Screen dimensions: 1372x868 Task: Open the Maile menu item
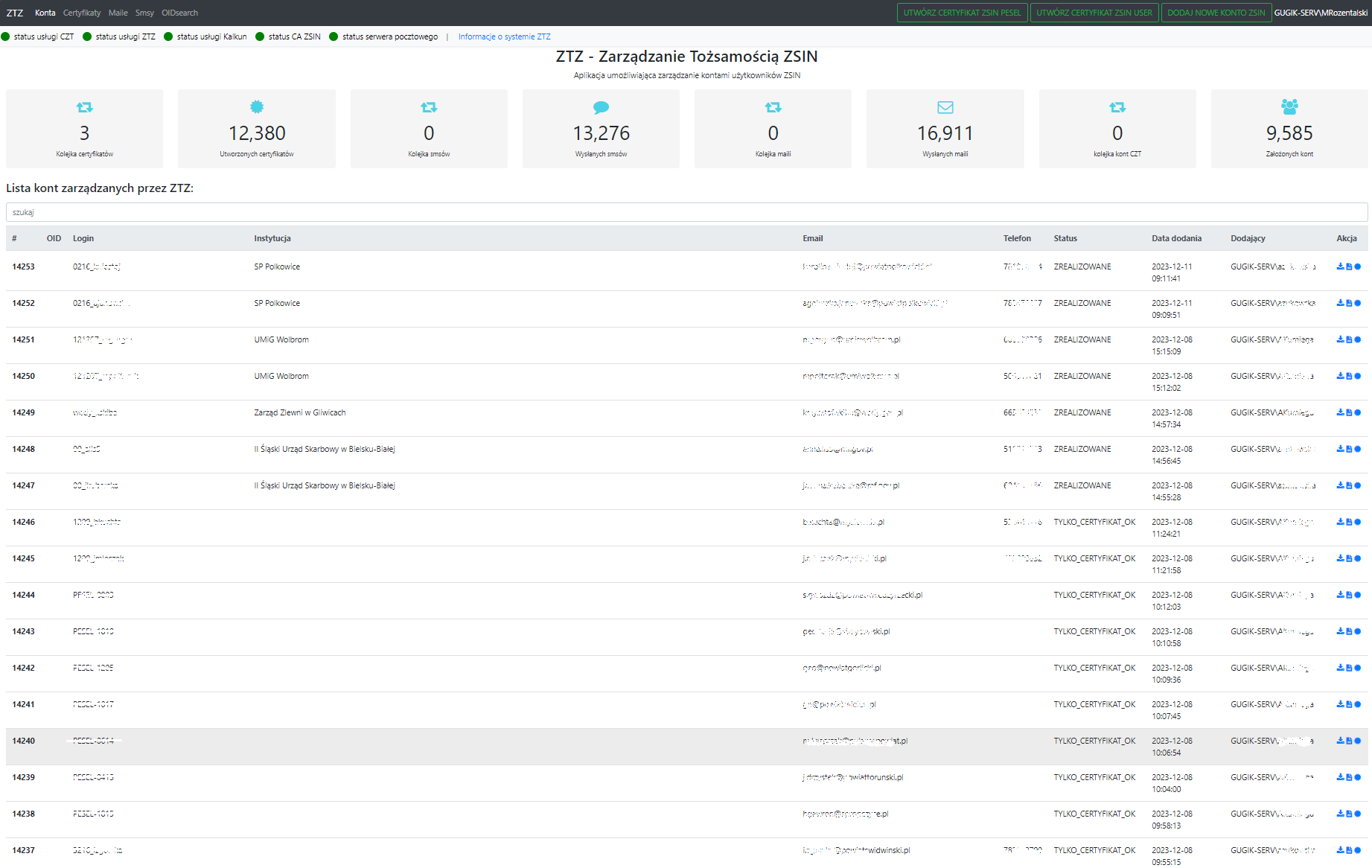pos(118,13)
